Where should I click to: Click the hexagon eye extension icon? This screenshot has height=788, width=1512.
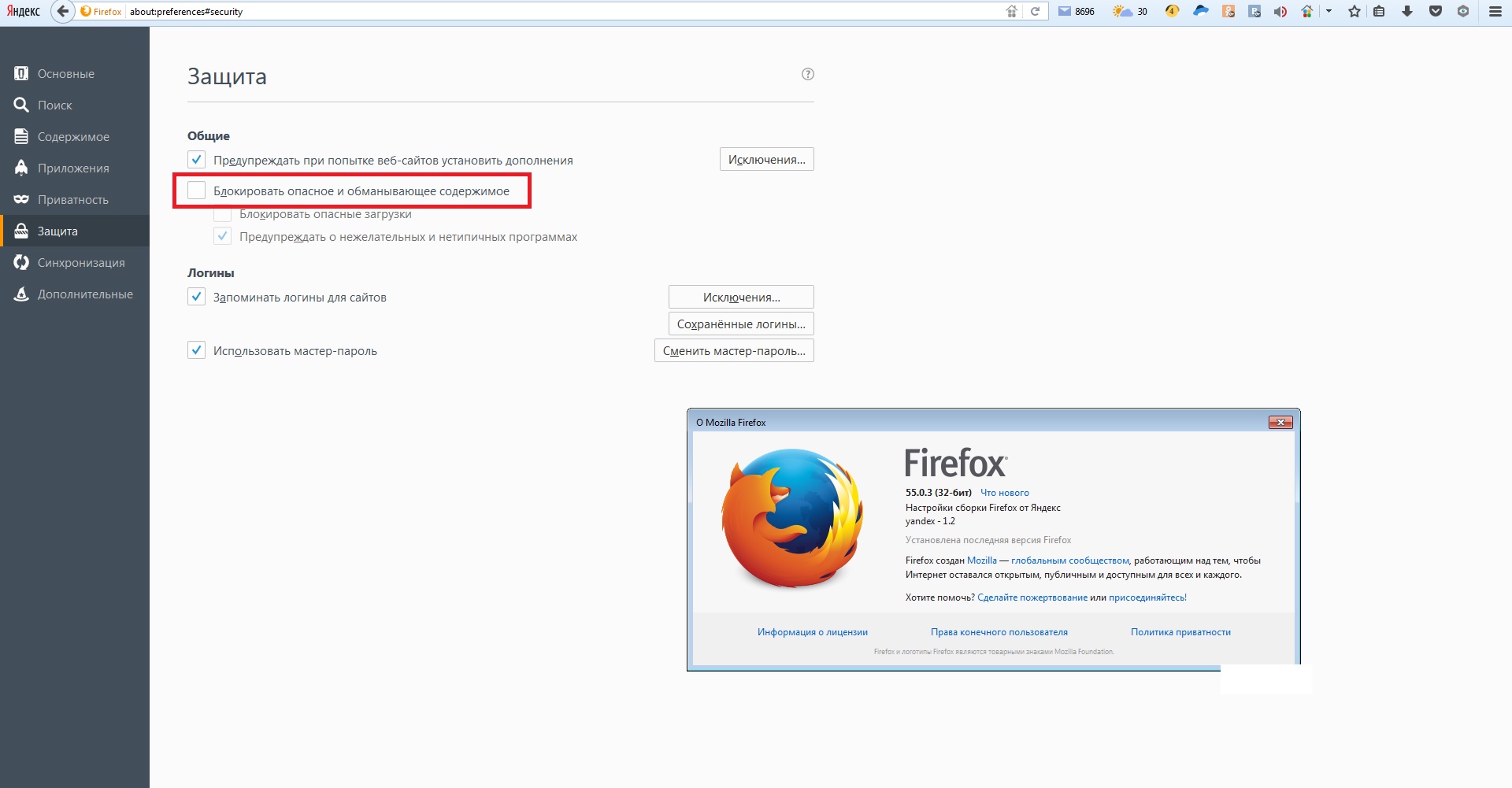pos(1462,11)
